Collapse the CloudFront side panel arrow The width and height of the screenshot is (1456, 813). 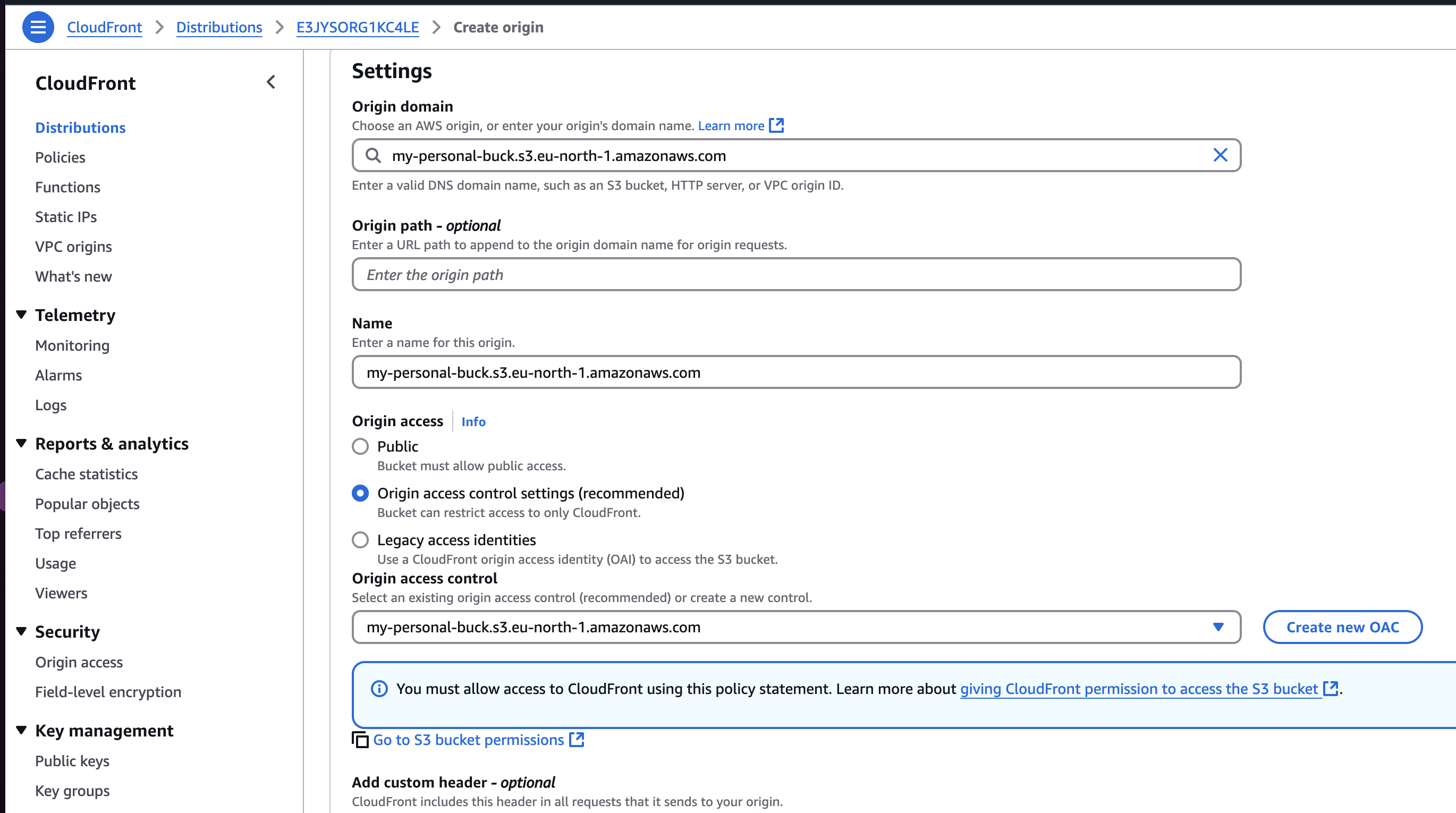coord(272,82)
